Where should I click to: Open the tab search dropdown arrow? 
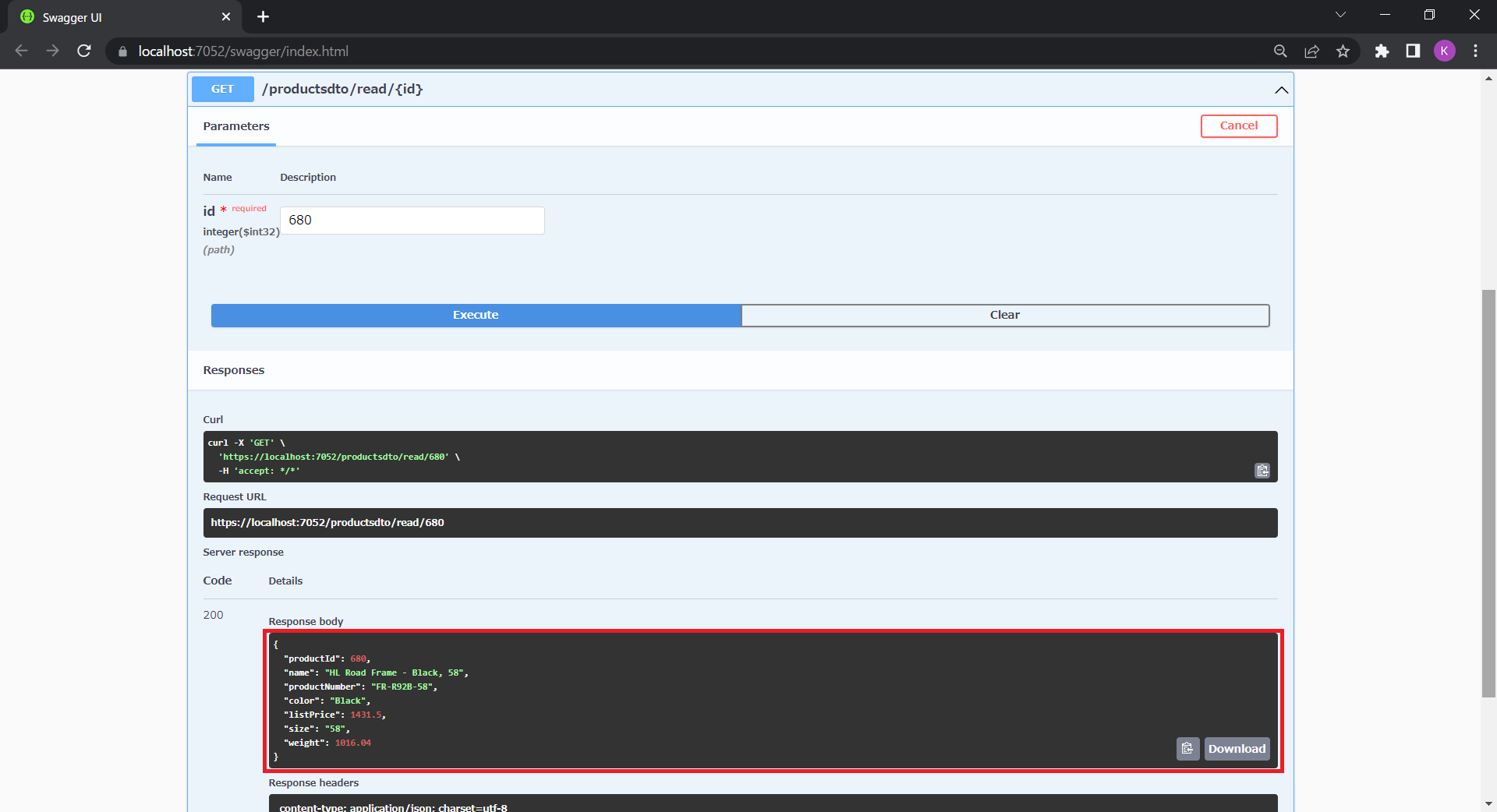tap(1340, 15)
